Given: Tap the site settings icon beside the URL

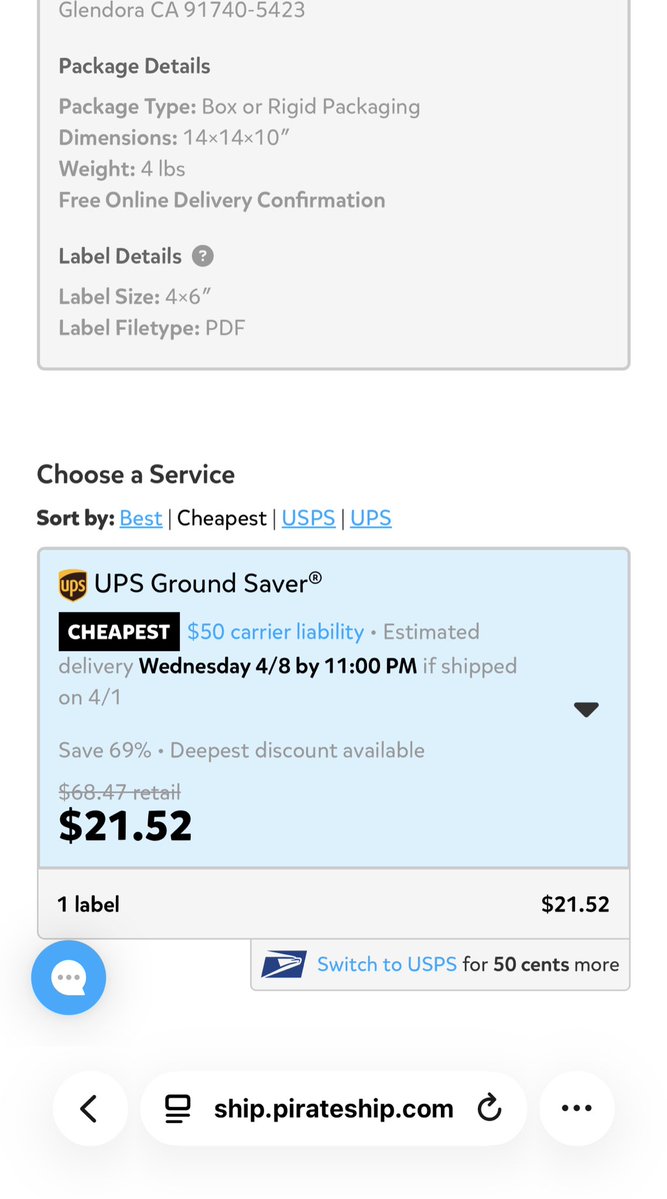Looking at the screenshot, I should coord(178,1108).
